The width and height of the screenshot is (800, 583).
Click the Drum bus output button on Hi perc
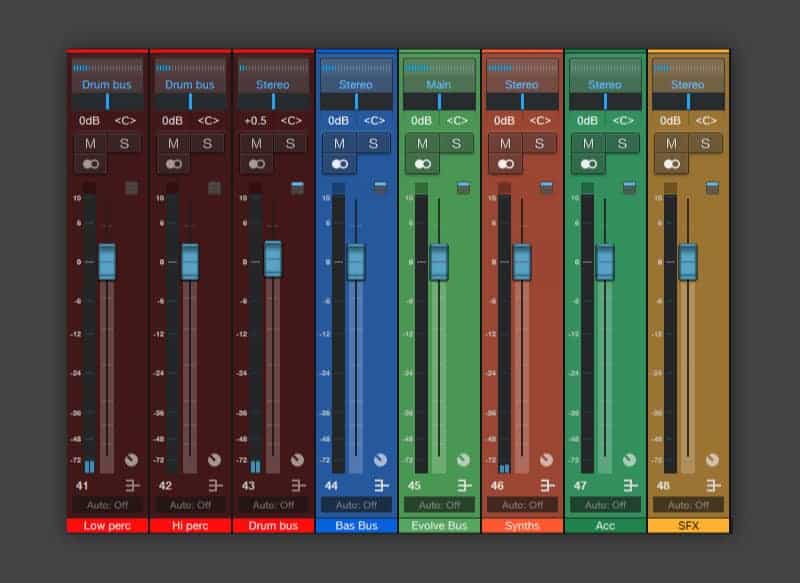tap(190, 84)
